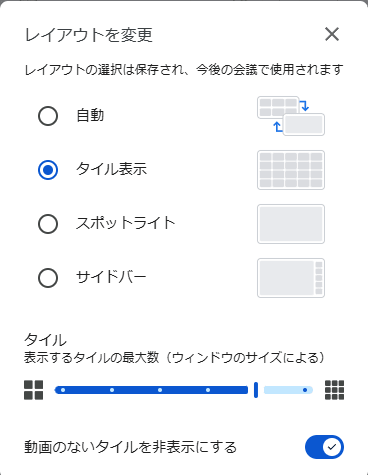Click the tile slider handle
Viewport: 368px width, 475px height.
256,390
